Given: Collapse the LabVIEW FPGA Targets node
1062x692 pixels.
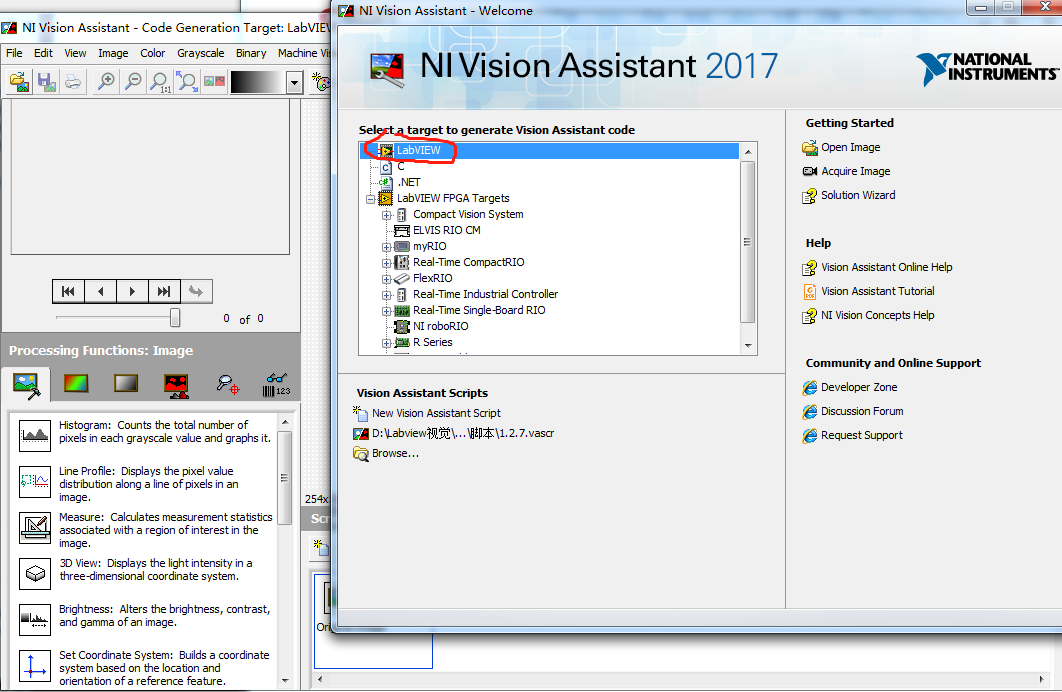Looking at the screenshot, I should pos(370,197).
